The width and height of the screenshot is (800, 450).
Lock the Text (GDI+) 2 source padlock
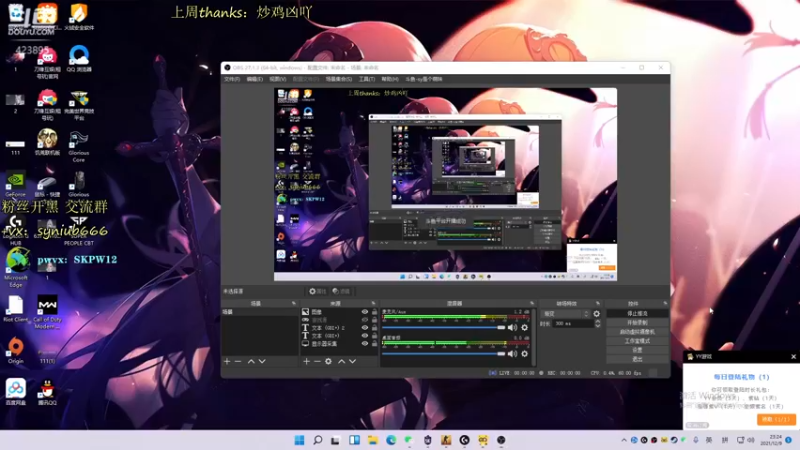(374, 328)
